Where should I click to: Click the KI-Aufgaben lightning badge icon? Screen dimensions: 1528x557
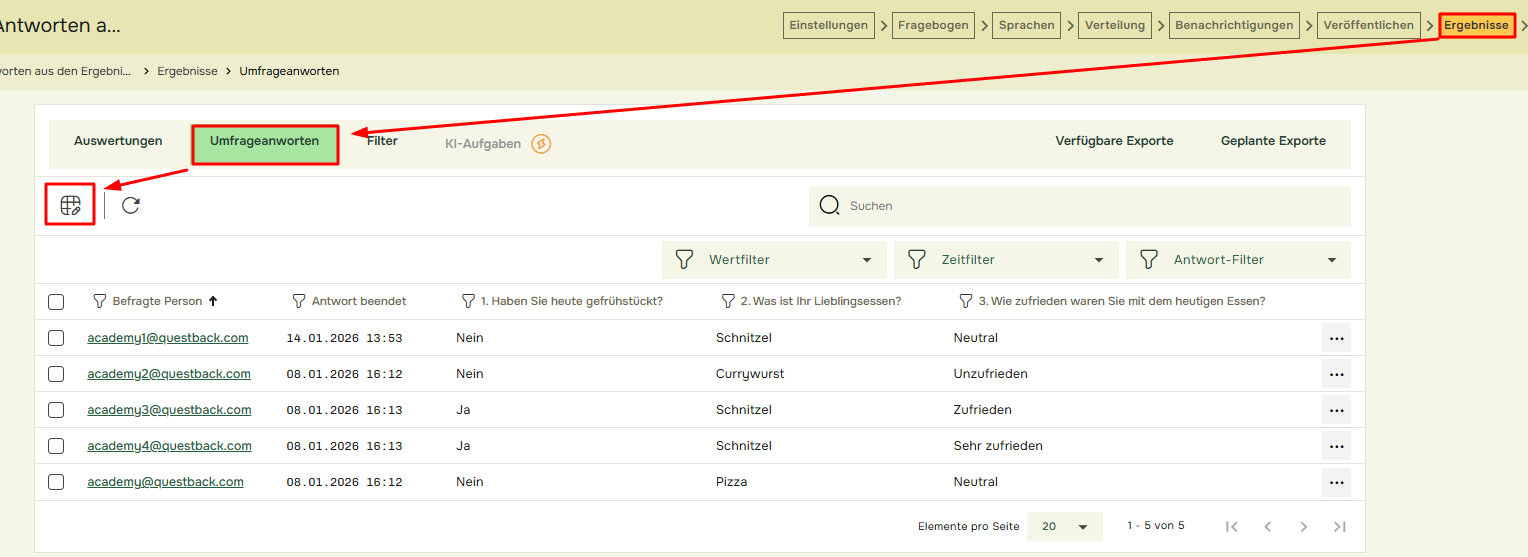point(541,144)
